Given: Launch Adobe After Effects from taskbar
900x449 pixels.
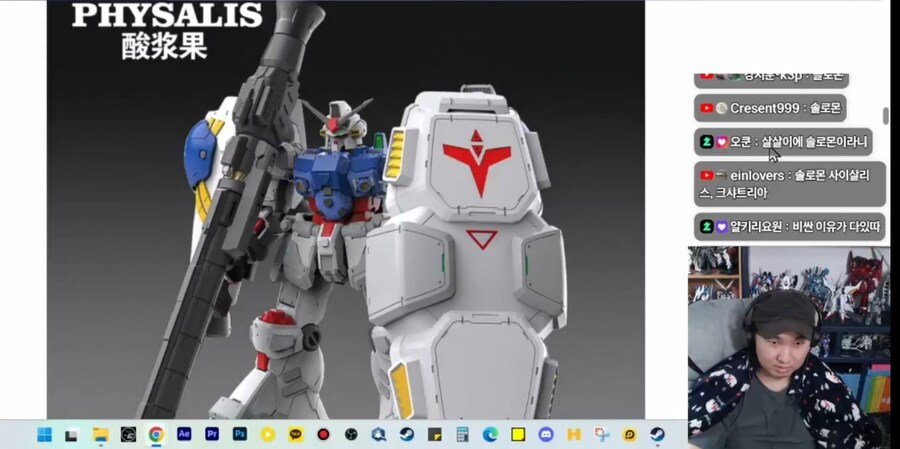Looking at the screenshot, I should tap(184, 435).
